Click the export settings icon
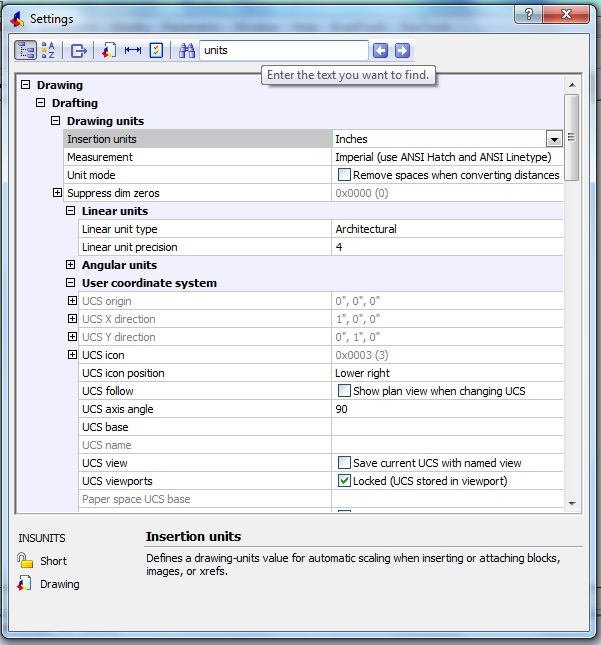 click(78, 51)
